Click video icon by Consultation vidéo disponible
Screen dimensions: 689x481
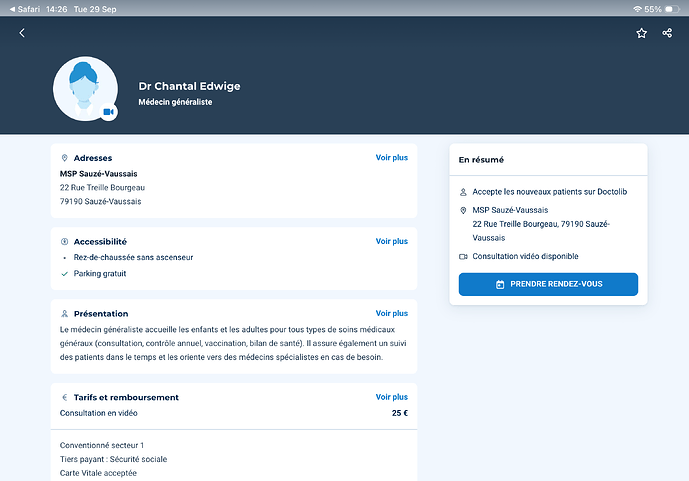pyautogui.click(x=463, y=257)
